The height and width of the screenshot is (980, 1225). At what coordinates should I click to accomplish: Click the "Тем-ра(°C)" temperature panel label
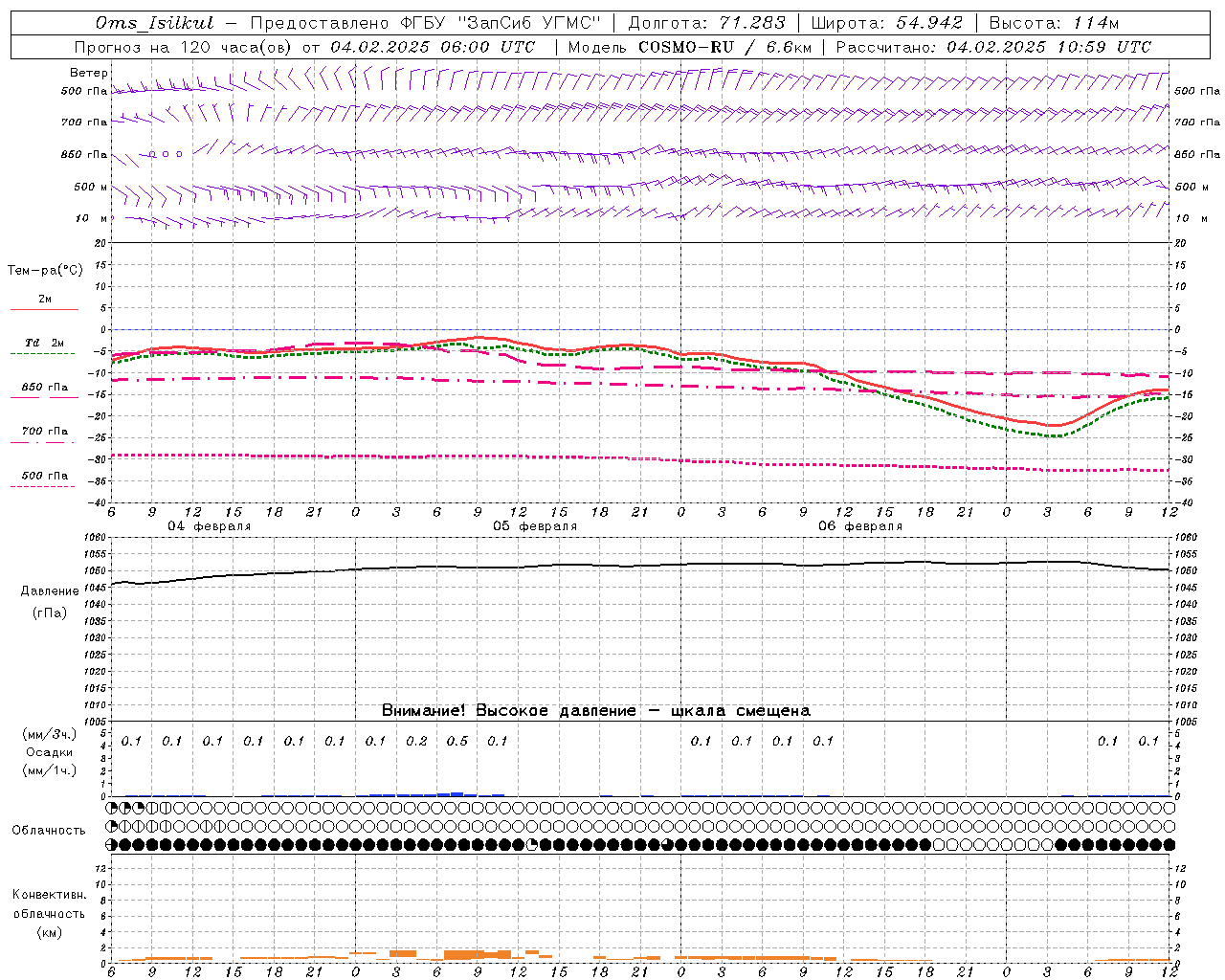point(45,271)
